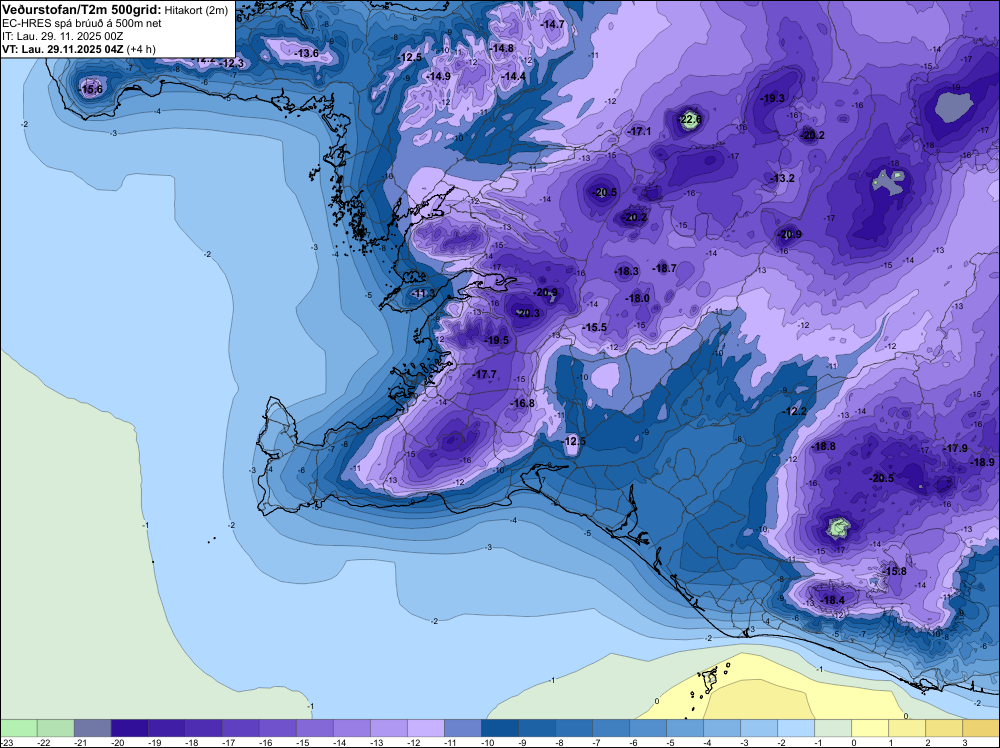Click the -17.7 temperature label
Viewport: 1000px width, 748px height.
pyautogui.click(x=485, y=374)
